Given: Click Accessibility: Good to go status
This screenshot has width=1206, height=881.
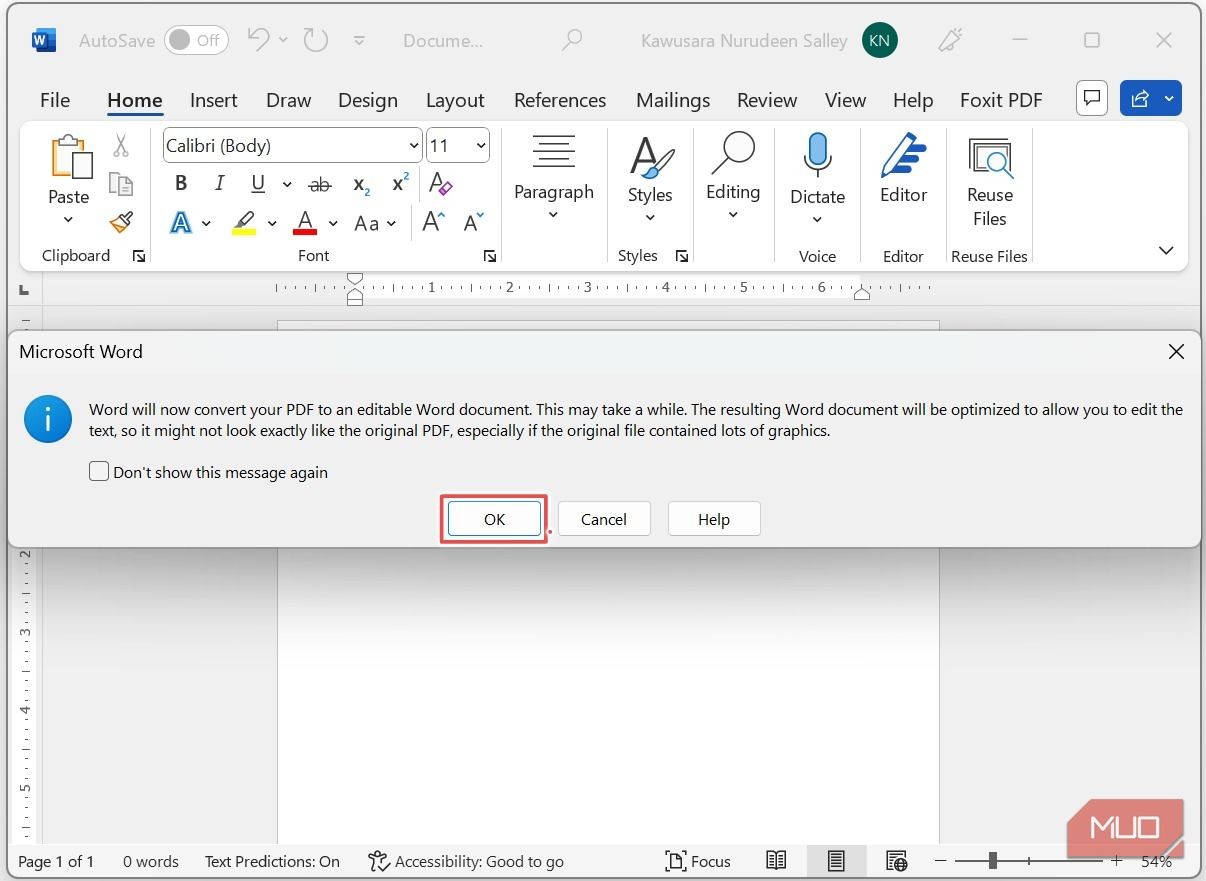Looking at the screenshot, I should [x=466, y=861].
